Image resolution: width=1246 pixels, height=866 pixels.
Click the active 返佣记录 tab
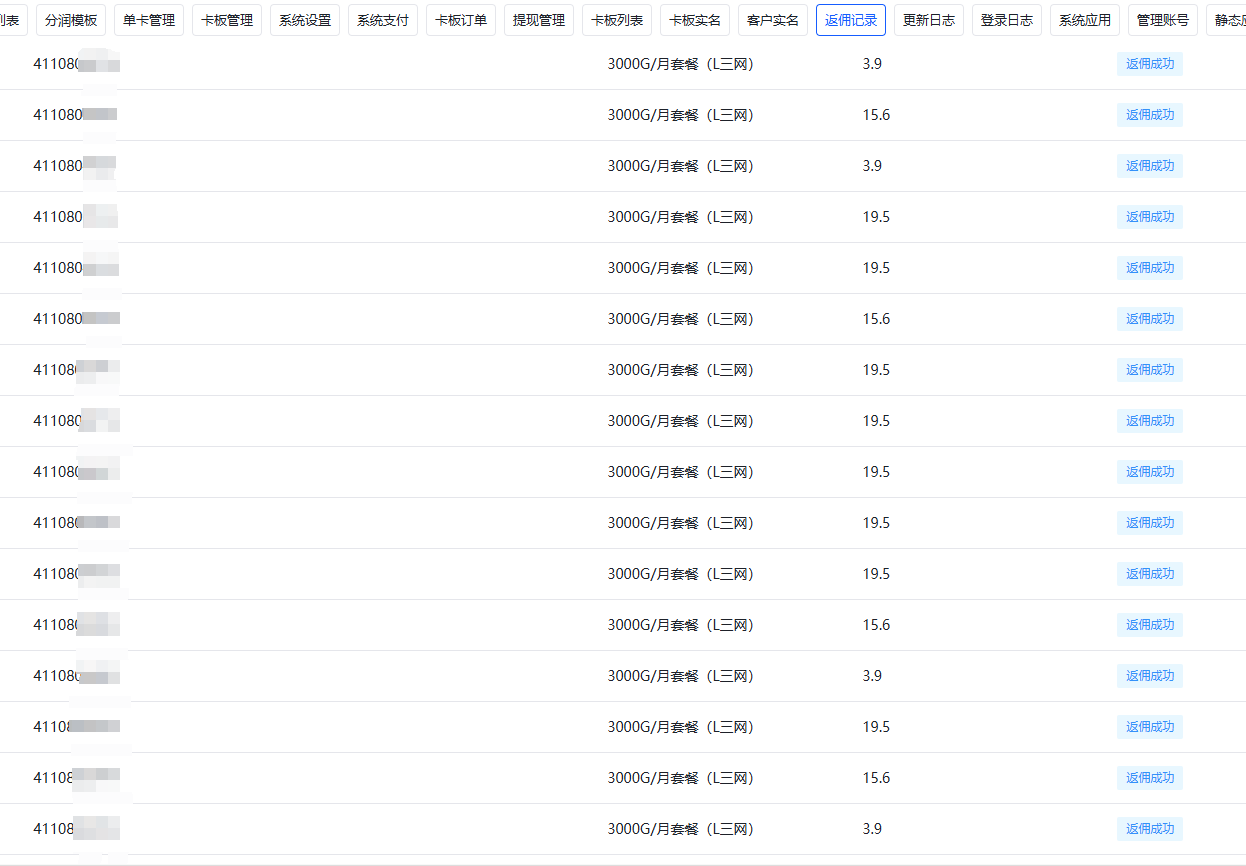851,20
